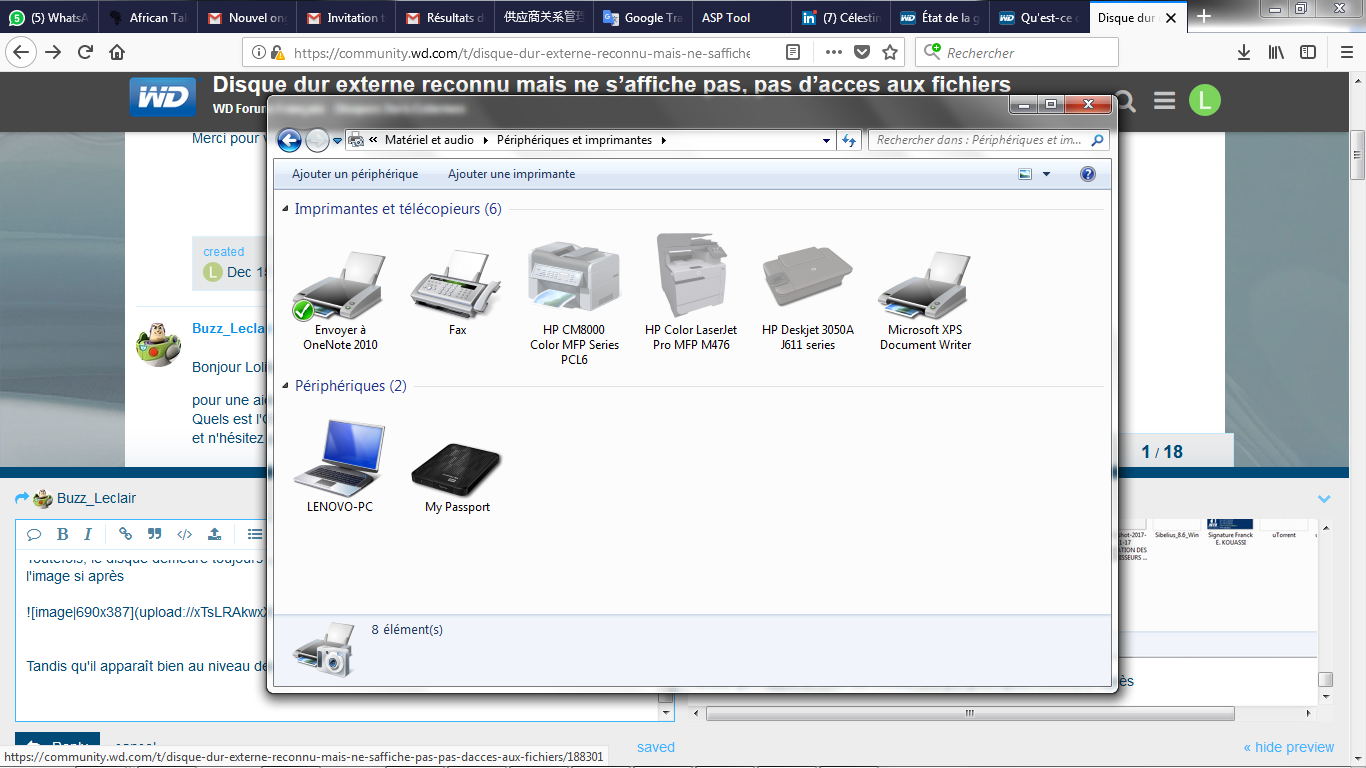Switch to the Google Translate tab

click(x=644, y=17)
